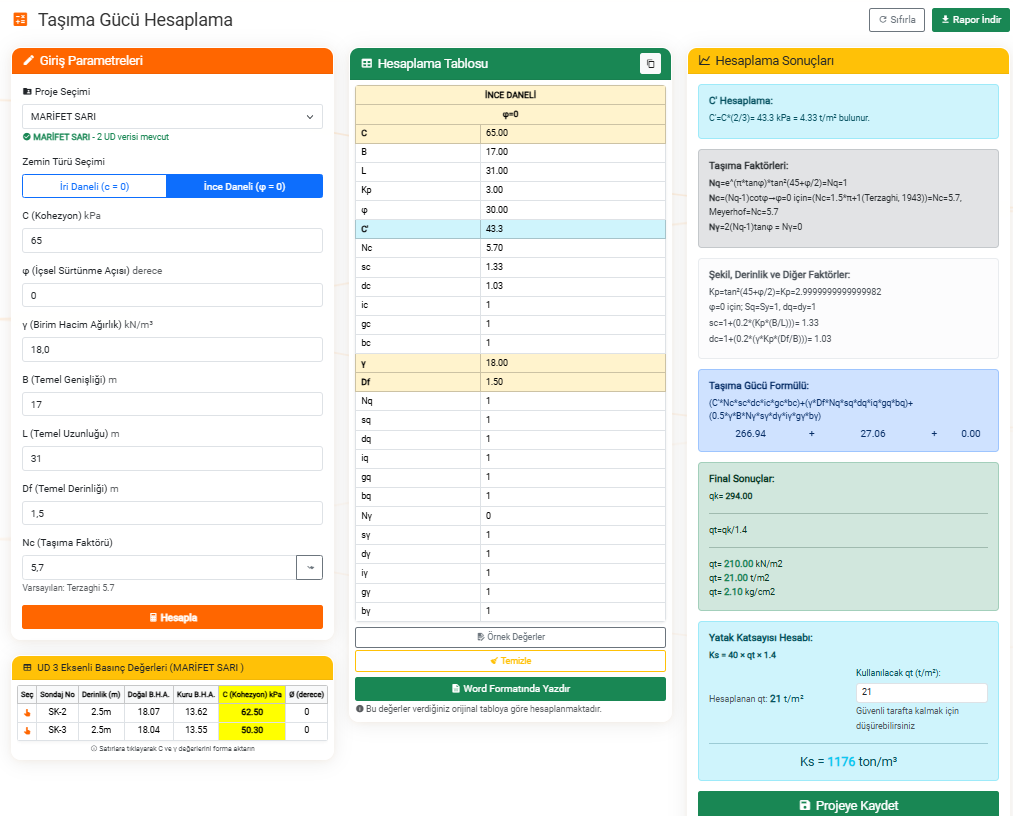Select the İri Daneli (c = 0) soil type
1013x816 pixels.
[x=94, y=186]
